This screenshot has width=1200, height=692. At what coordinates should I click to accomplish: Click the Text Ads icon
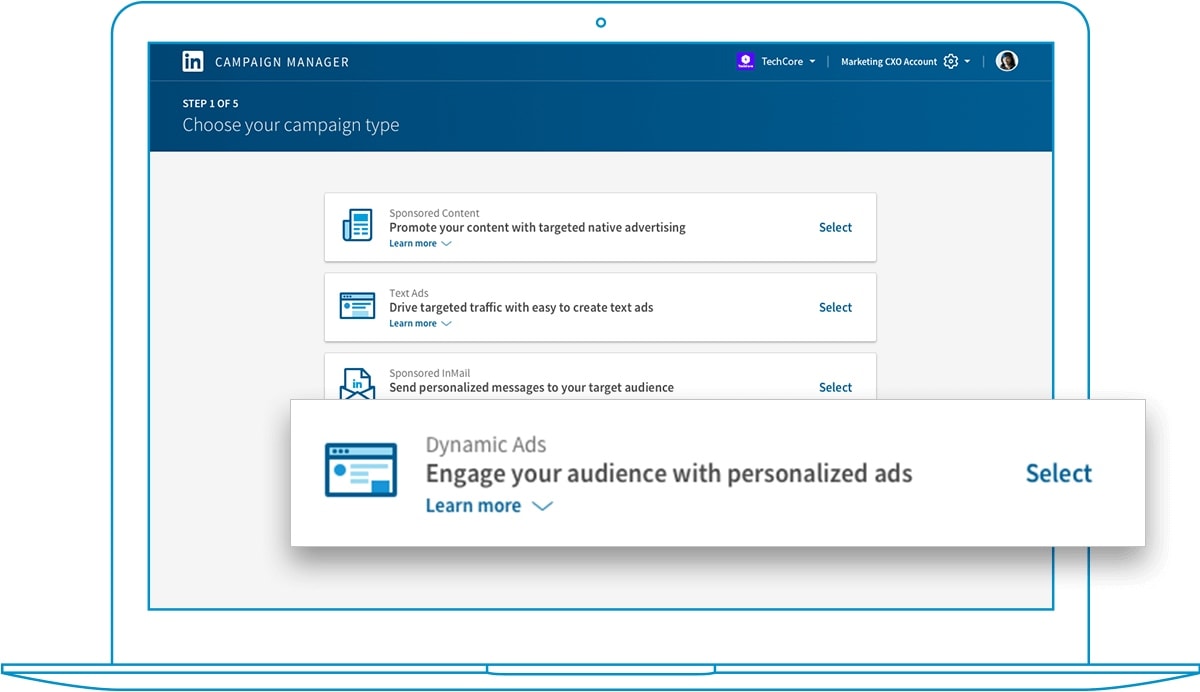coord(357,305)
